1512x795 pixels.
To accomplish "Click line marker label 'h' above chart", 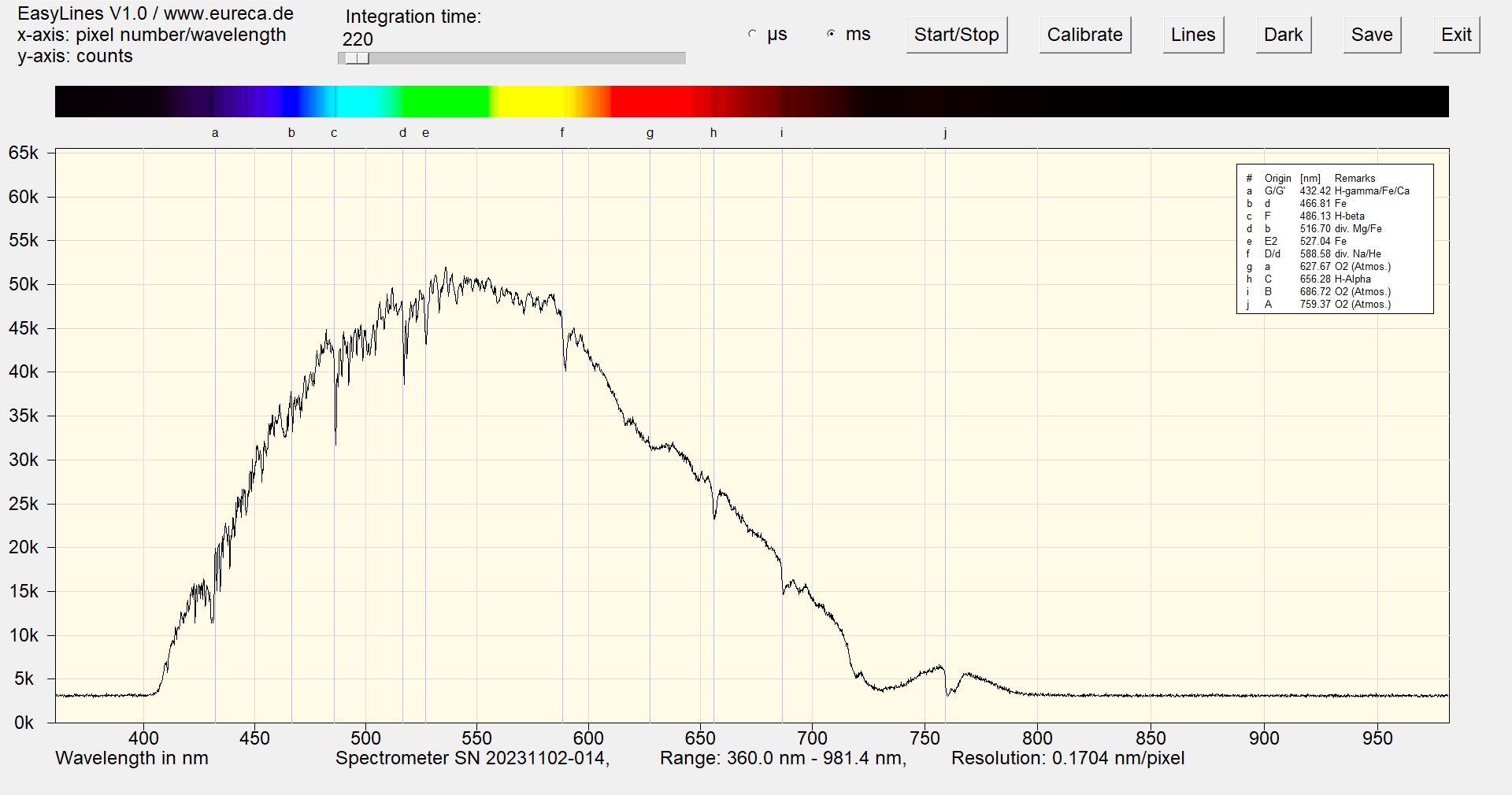I will 713,133.
